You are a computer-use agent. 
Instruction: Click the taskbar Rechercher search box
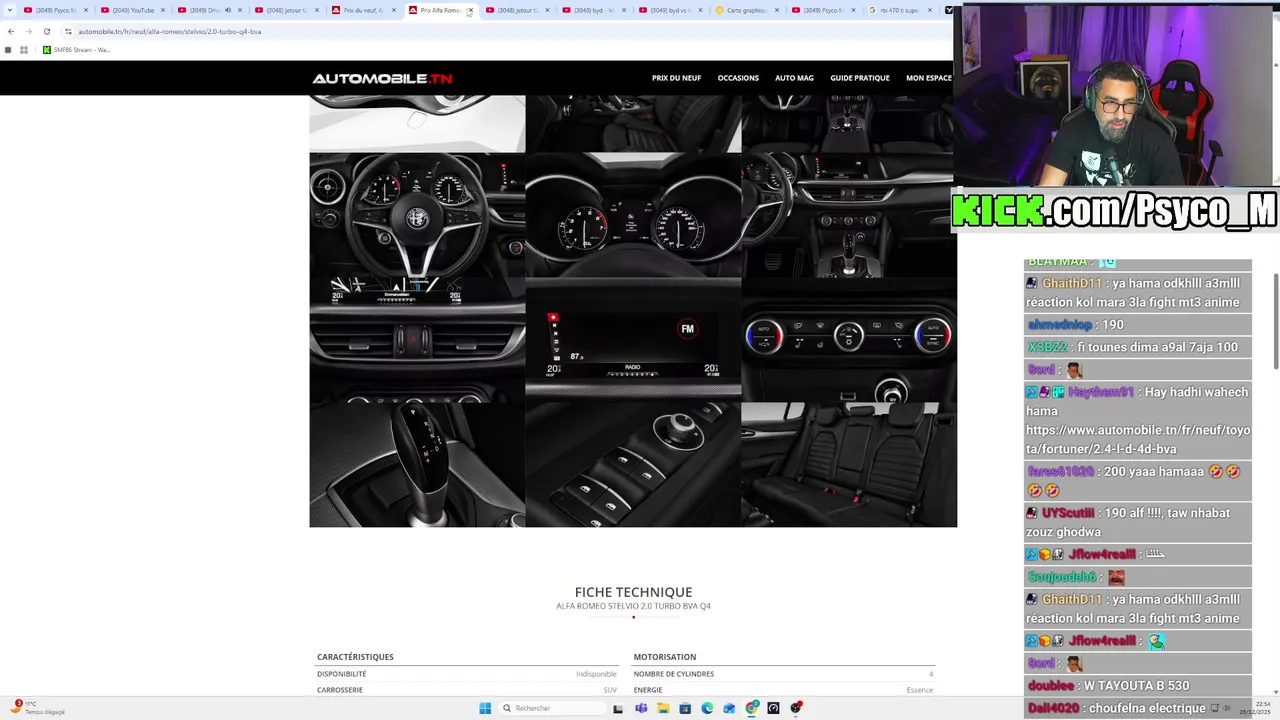tap(553, 708)
